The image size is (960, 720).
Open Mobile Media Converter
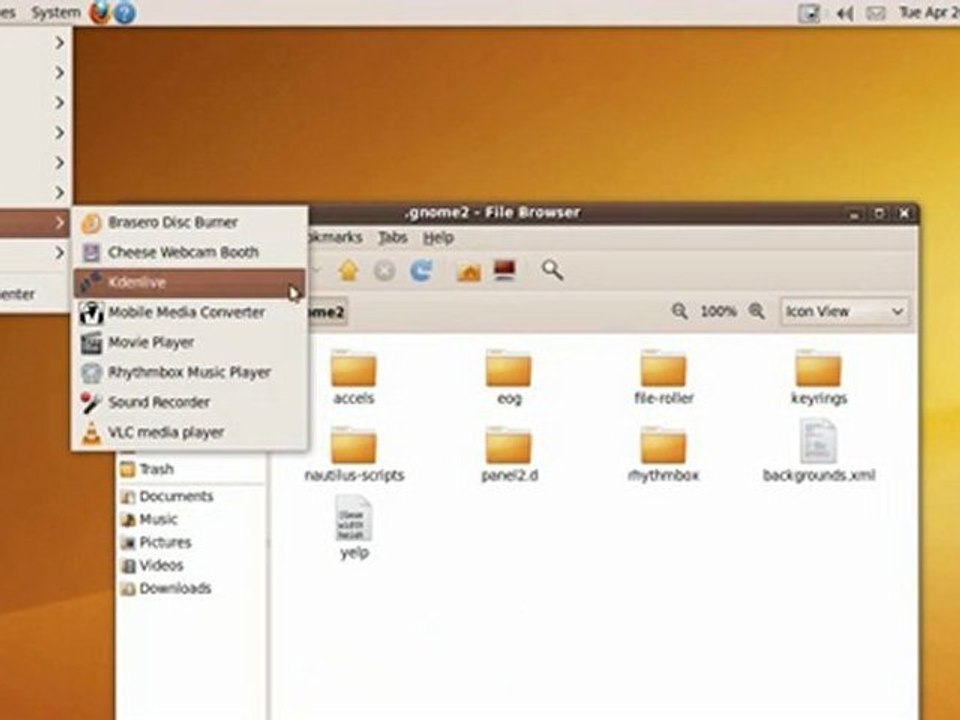pos(190,312)
